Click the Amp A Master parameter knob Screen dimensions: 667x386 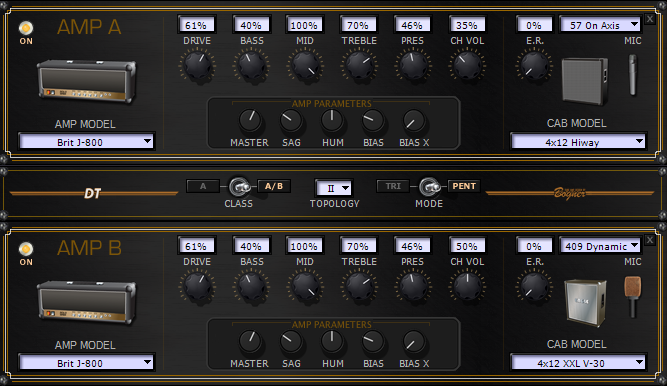coord(250,120)
